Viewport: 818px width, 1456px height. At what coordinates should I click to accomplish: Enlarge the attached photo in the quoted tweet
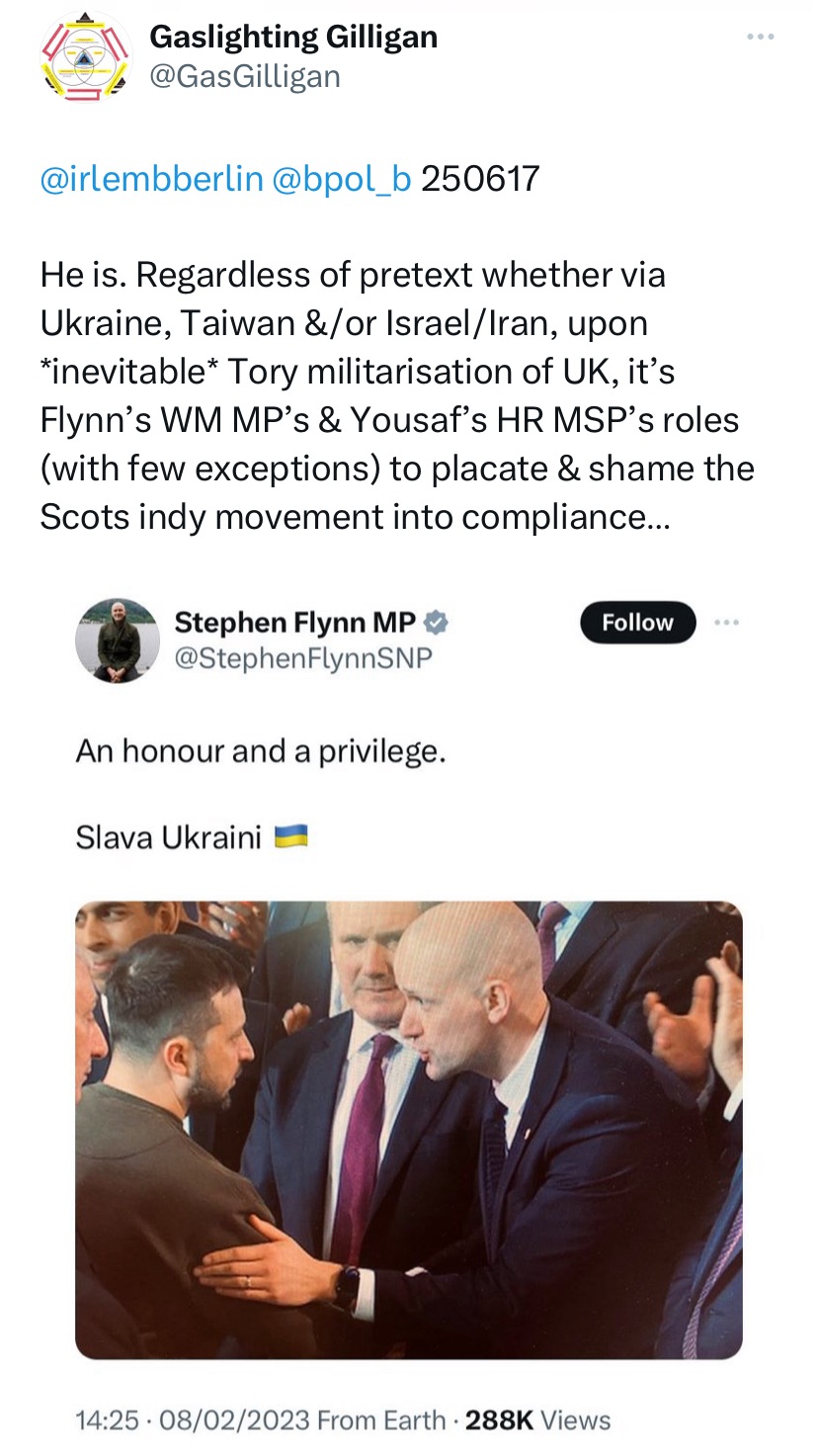(x=408, y=1129)
